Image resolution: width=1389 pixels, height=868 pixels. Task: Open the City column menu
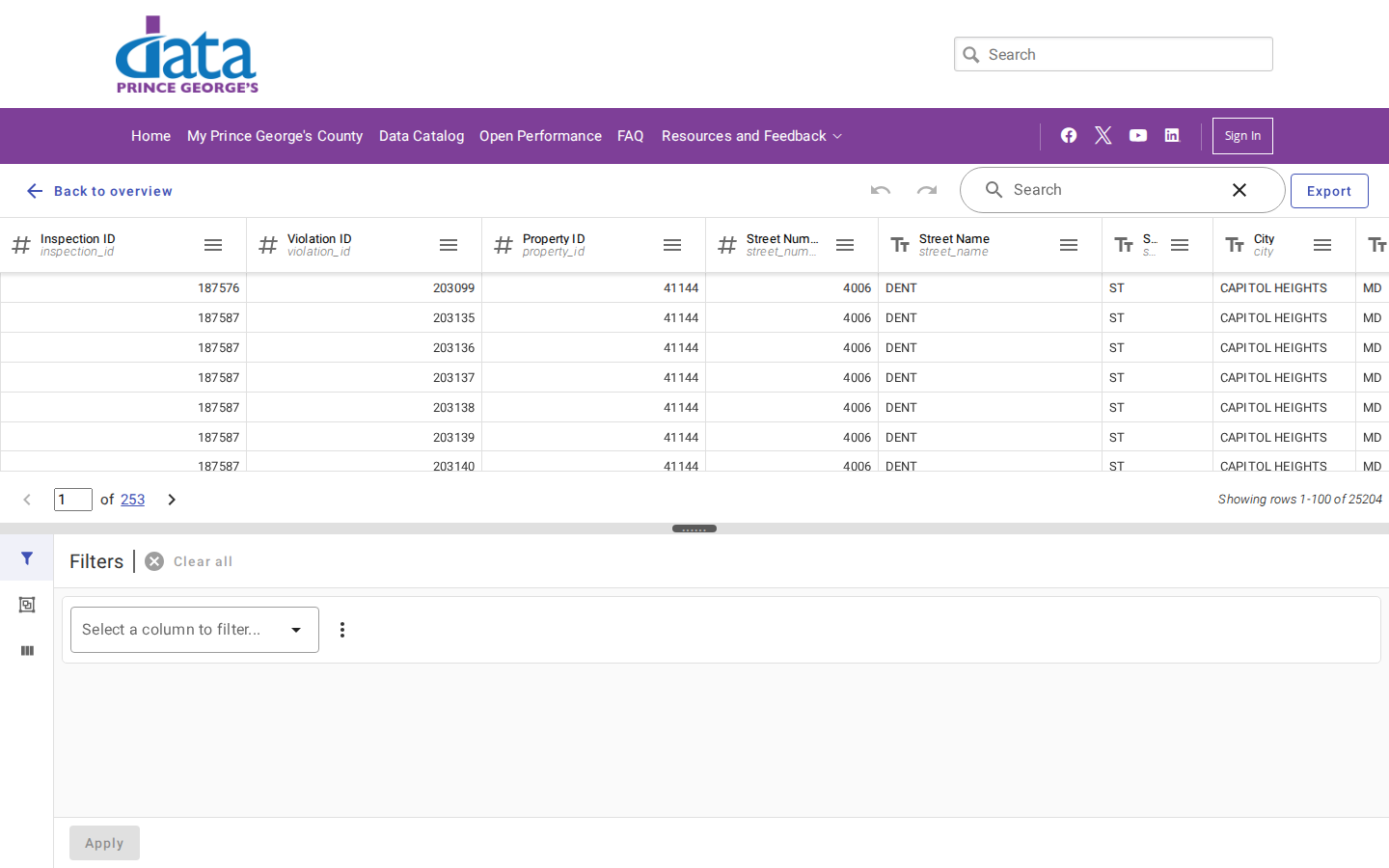tap(1322, 245)
